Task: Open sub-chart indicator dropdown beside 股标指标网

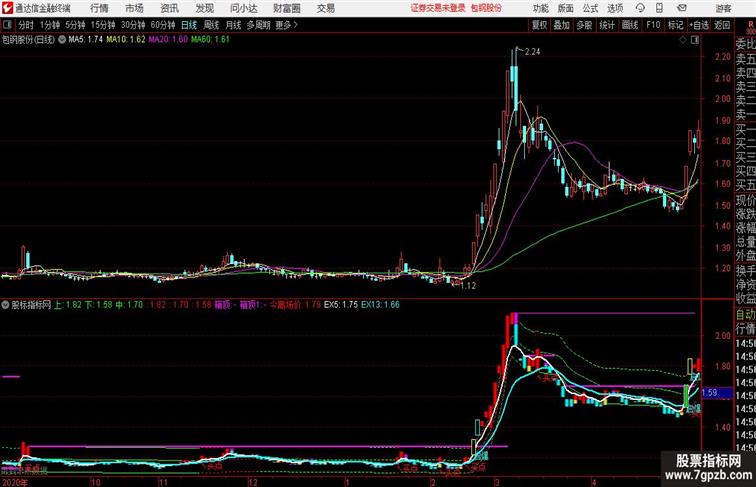Action: (5, 305)
